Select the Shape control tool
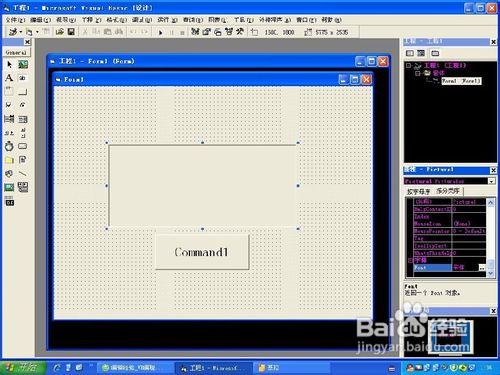The height and width of the screenshot is (375, 500). click(9, 173)
